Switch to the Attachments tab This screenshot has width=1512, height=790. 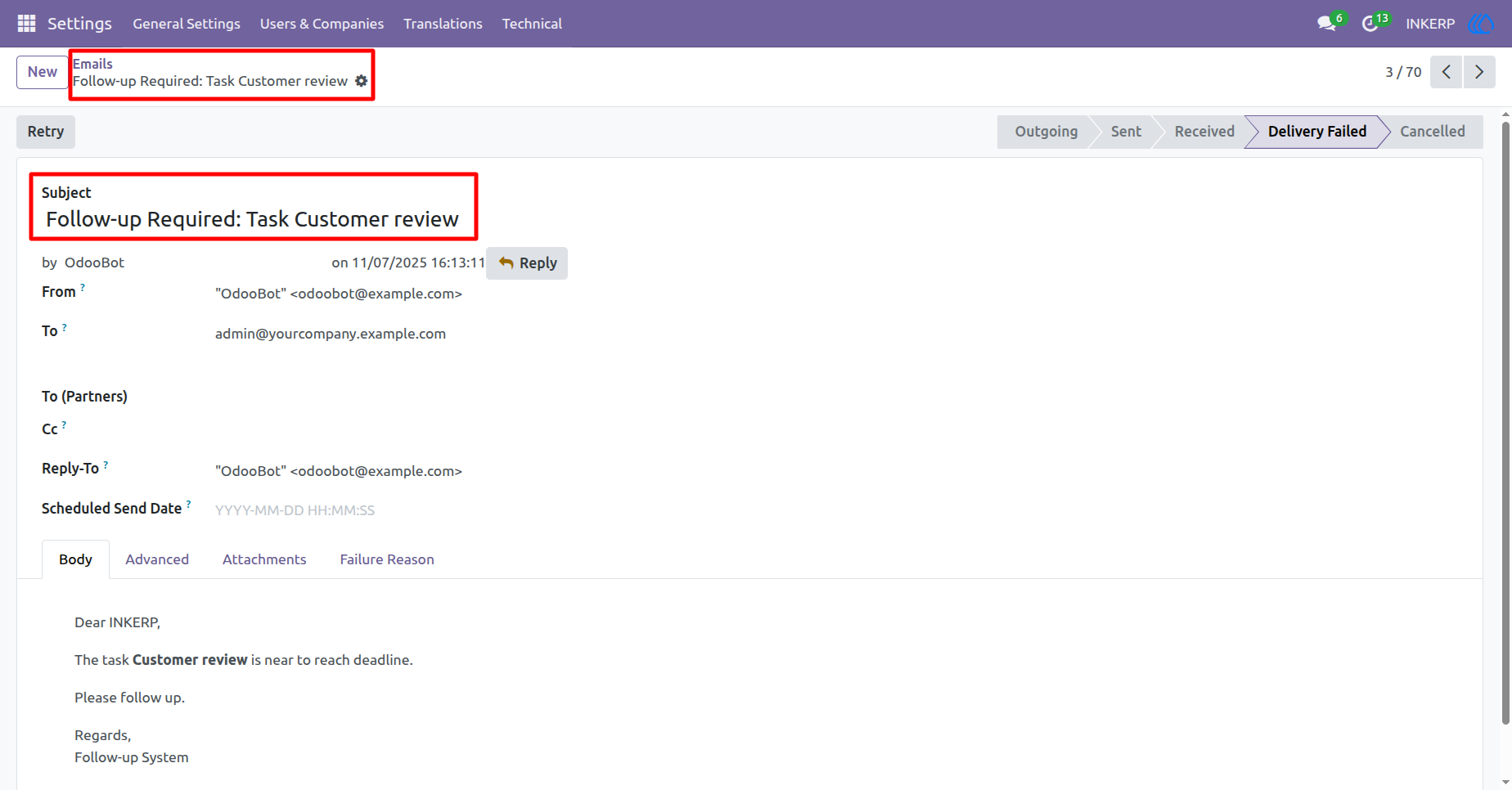coord(264,559)
